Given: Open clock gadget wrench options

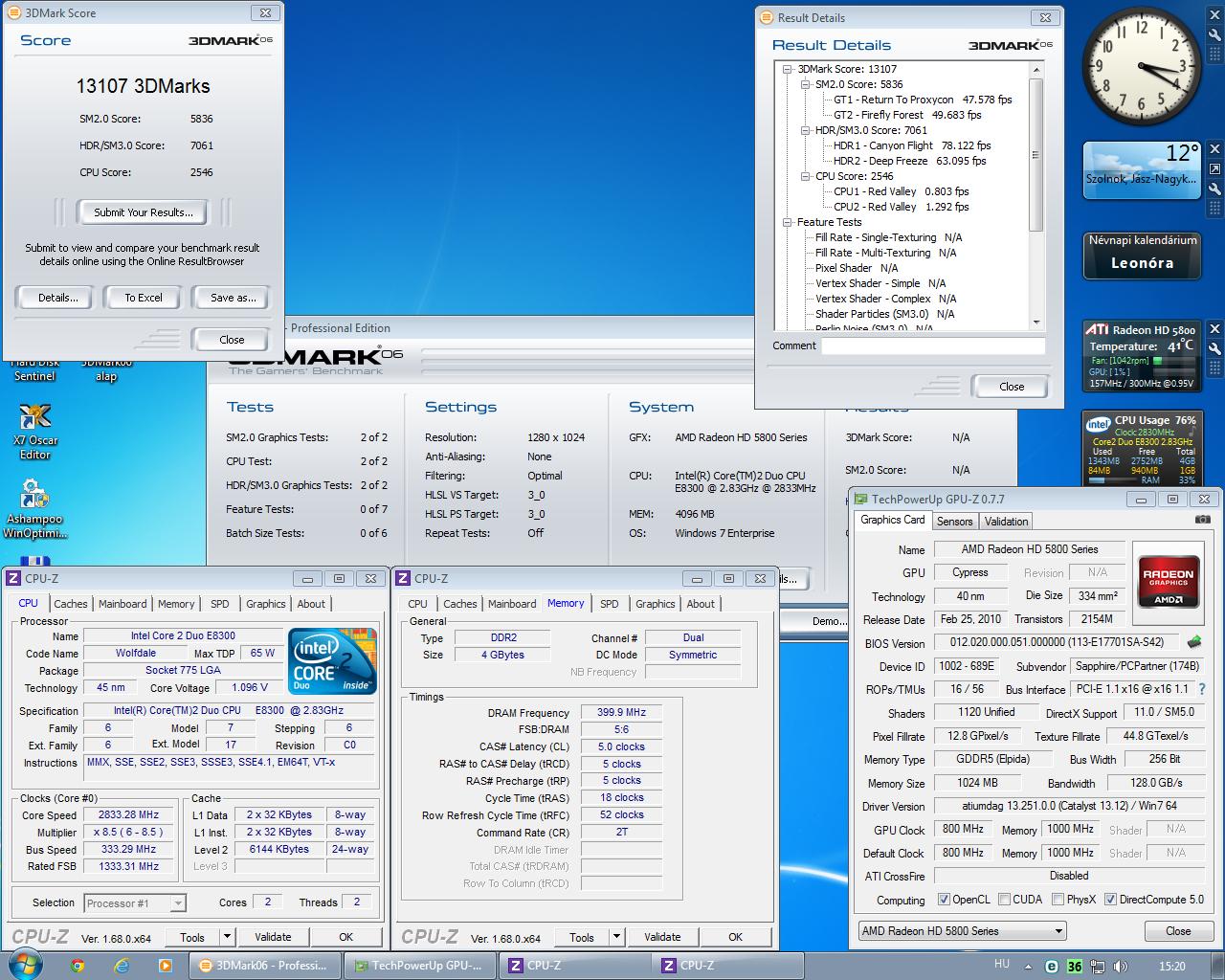Looking at the screenshot, I should tap(1214, 33).
